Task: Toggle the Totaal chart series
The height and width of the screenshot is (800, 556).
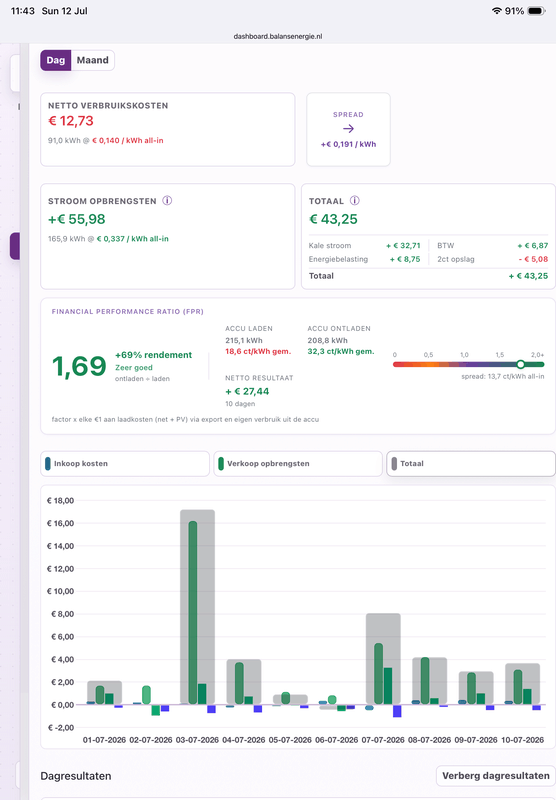Action: pyautogui.click(x=471, y=464)
